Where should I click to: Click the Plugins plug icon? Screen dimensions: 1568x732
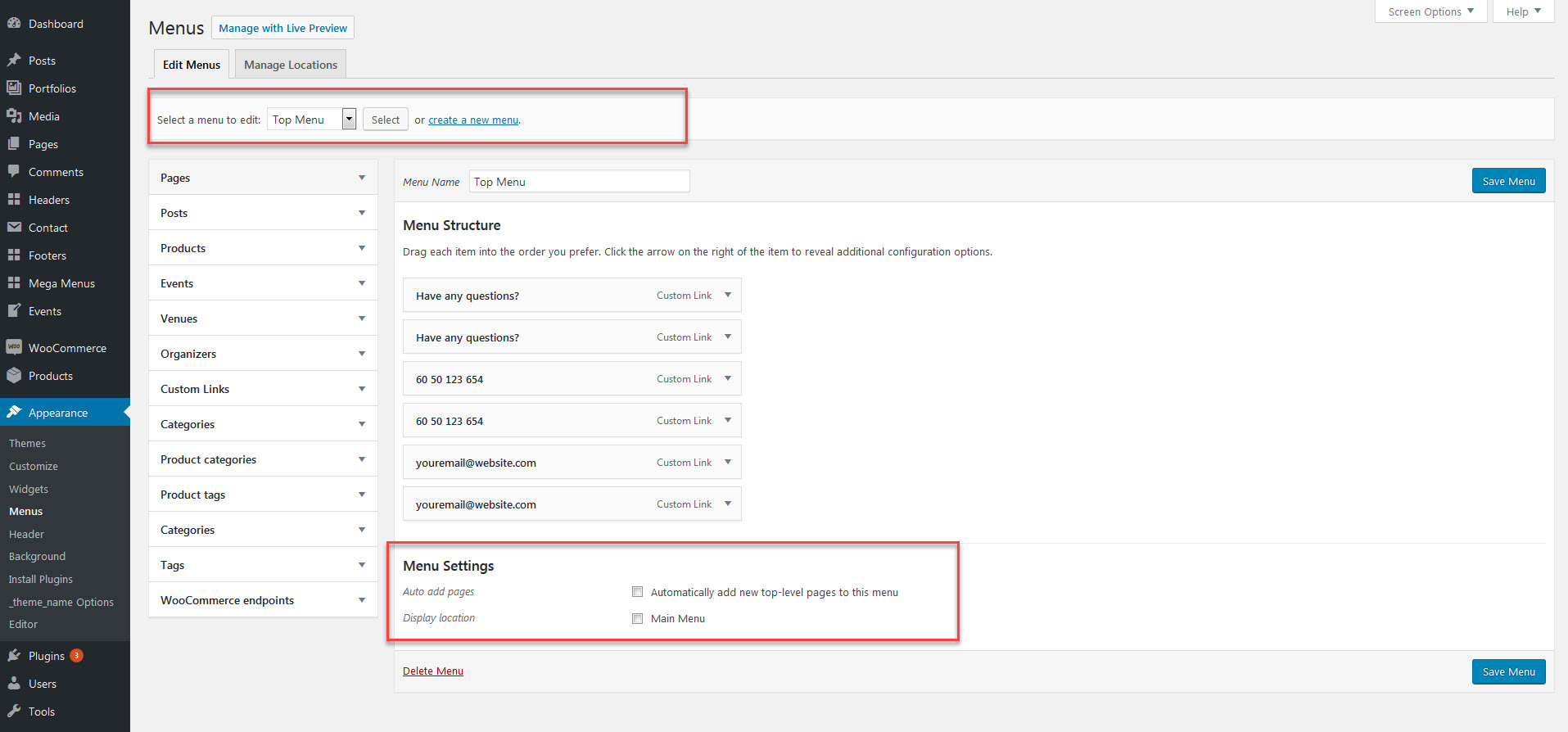click(14, 656)
